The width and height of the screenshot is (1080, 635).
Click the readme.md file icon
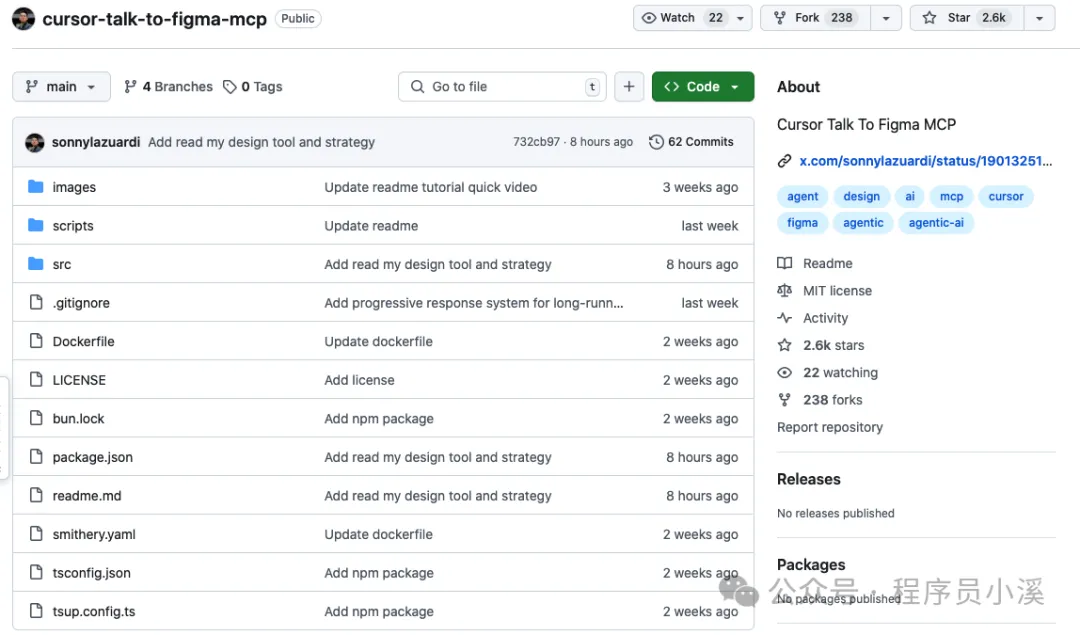pyautogui.click(x=36, y=495)
